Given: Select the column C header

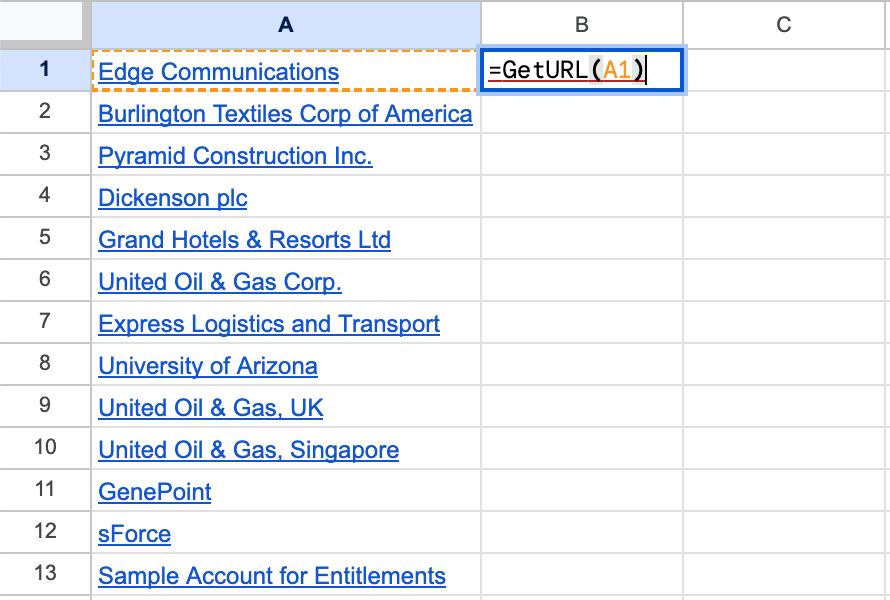Looking at the screenshot, I should (784, 25).
